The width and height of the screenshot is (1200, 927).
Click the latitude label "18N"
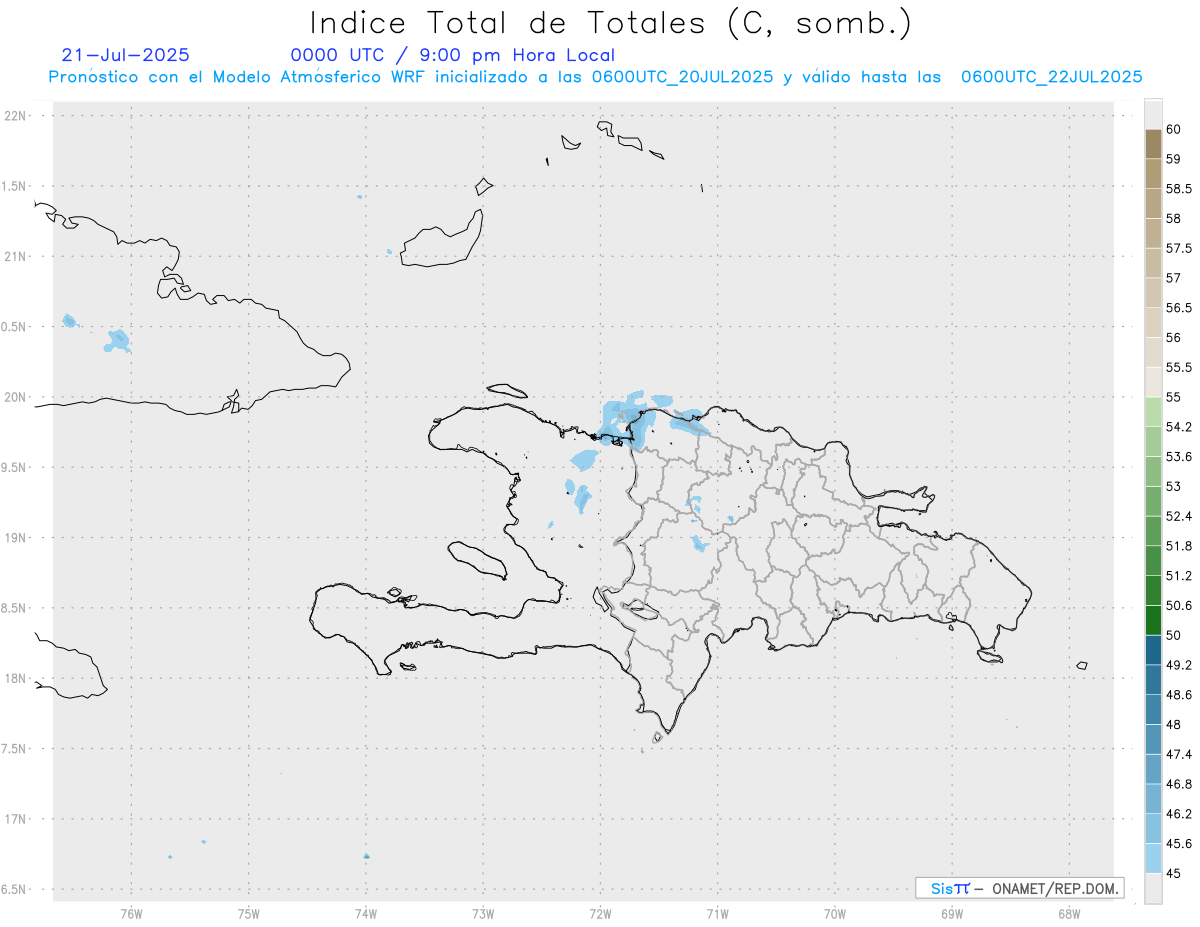[17, 678]
